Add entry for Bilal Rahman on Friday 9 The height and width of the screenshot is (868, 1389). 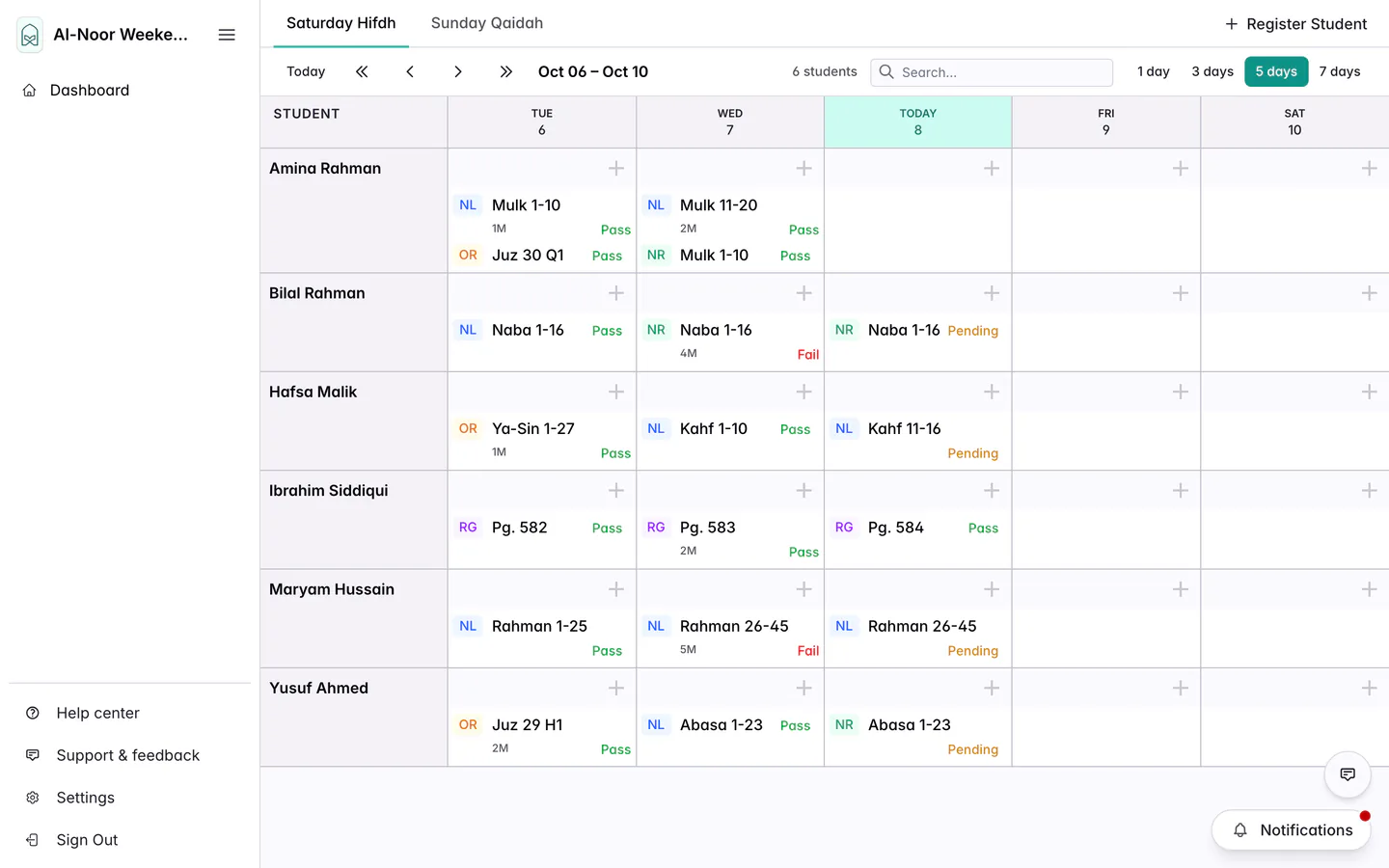coord(1181,293)
